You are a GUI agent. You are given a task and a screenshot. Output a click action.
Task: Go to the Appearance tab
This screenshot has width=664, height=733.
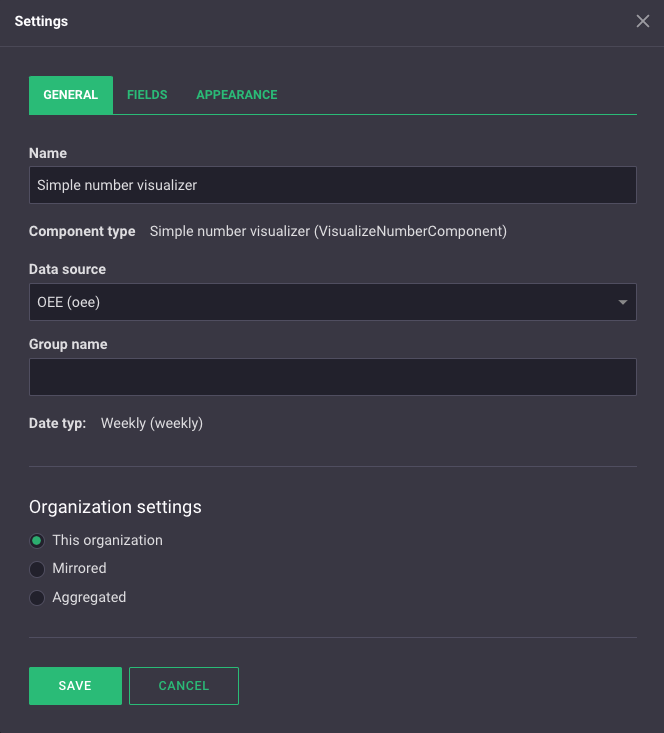(x=237, y=95)
